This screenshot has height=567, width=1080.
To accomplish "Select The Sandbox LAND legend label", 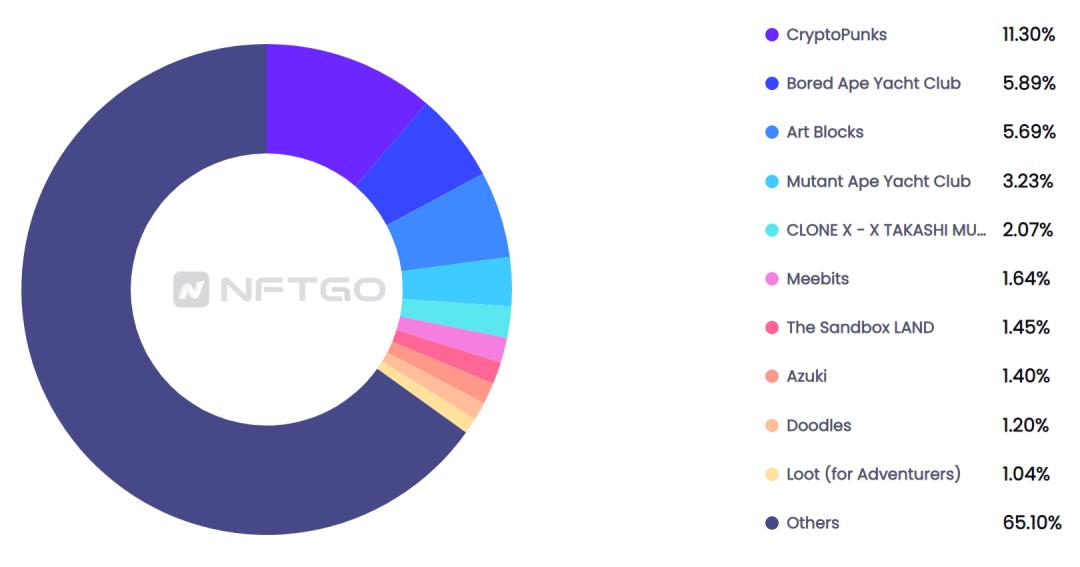I will point(860,327).
